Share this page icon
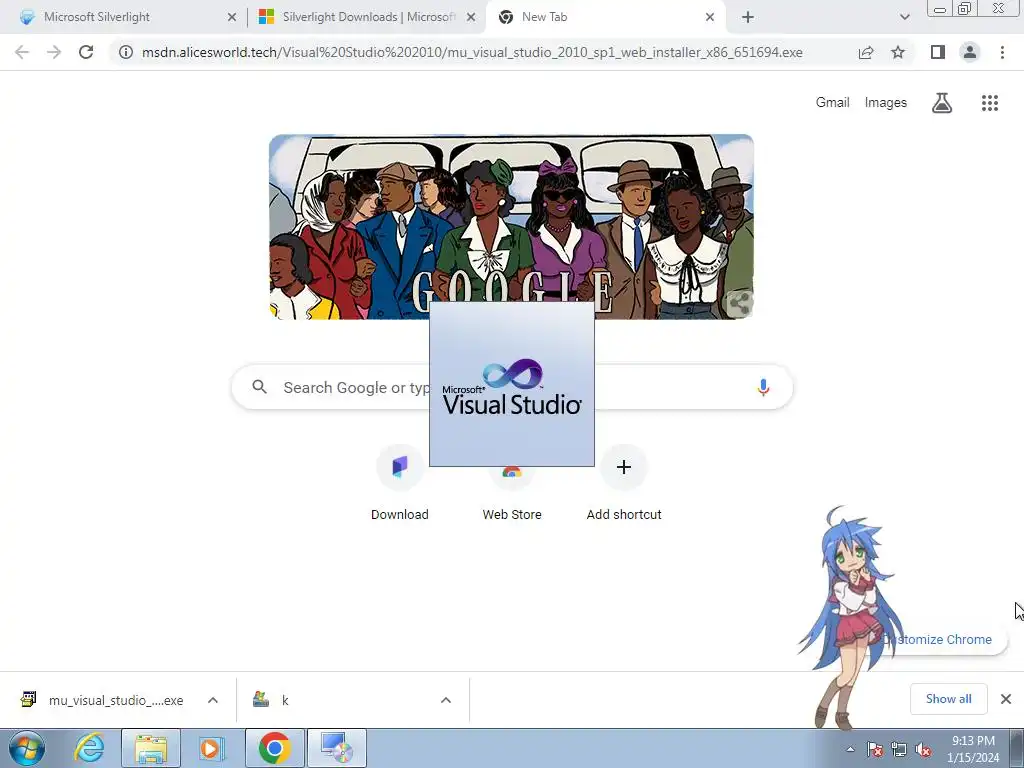The width and height of the screenshot is (1024, 768). click(866, 52)
